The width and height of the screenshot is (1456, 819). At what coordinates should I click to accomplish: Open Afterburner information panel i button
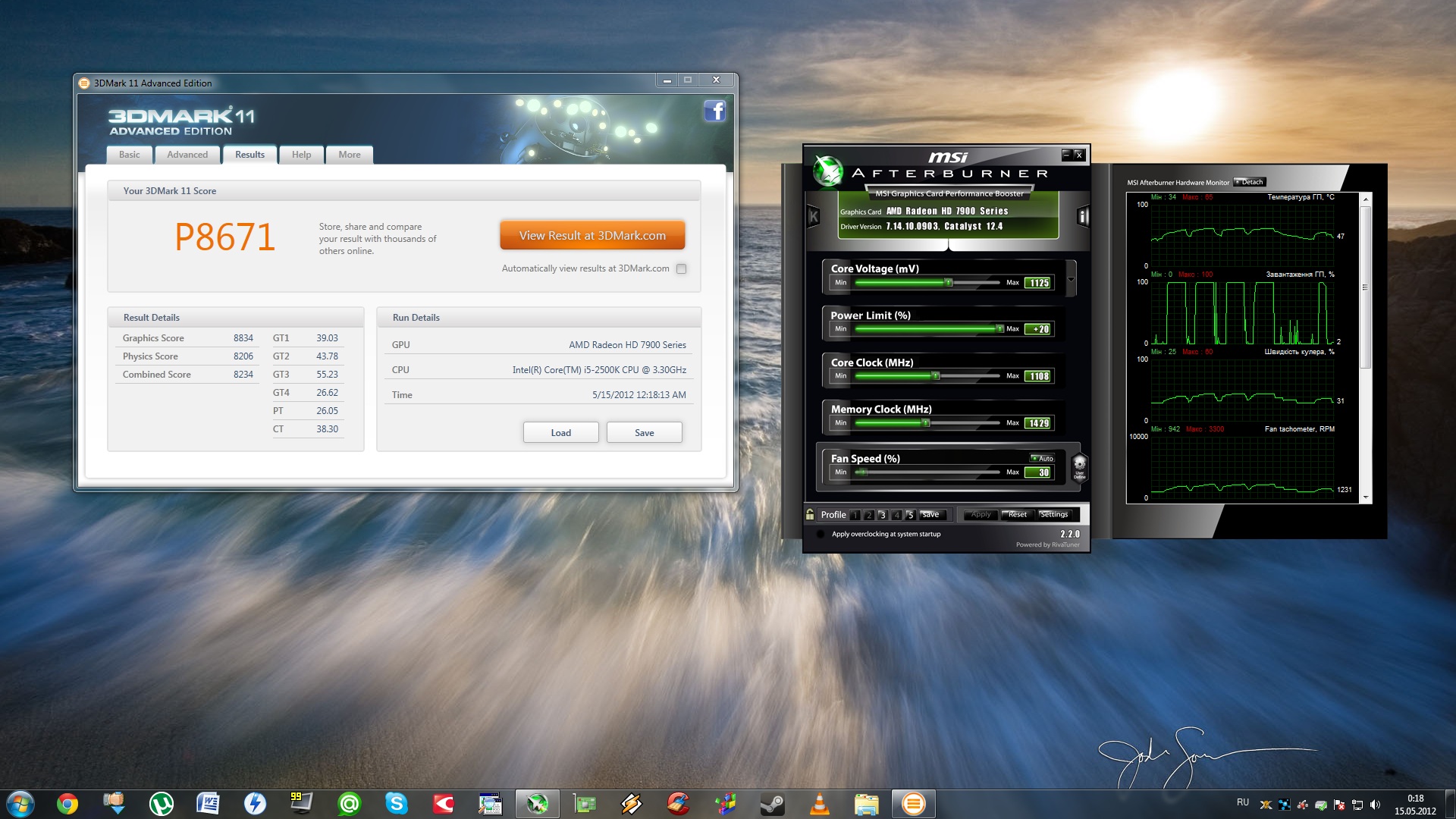[1083, 217]
